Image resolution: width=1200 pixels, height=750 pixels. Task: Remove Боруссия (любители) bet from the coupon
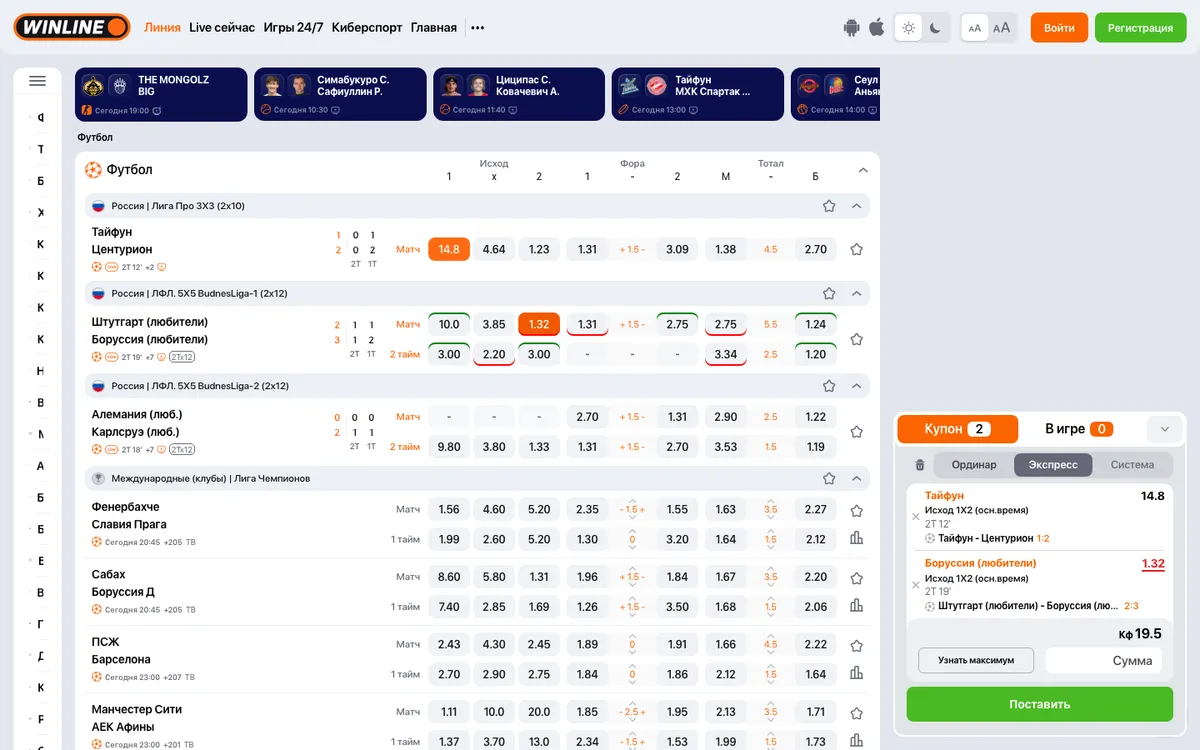pos(915,585)
